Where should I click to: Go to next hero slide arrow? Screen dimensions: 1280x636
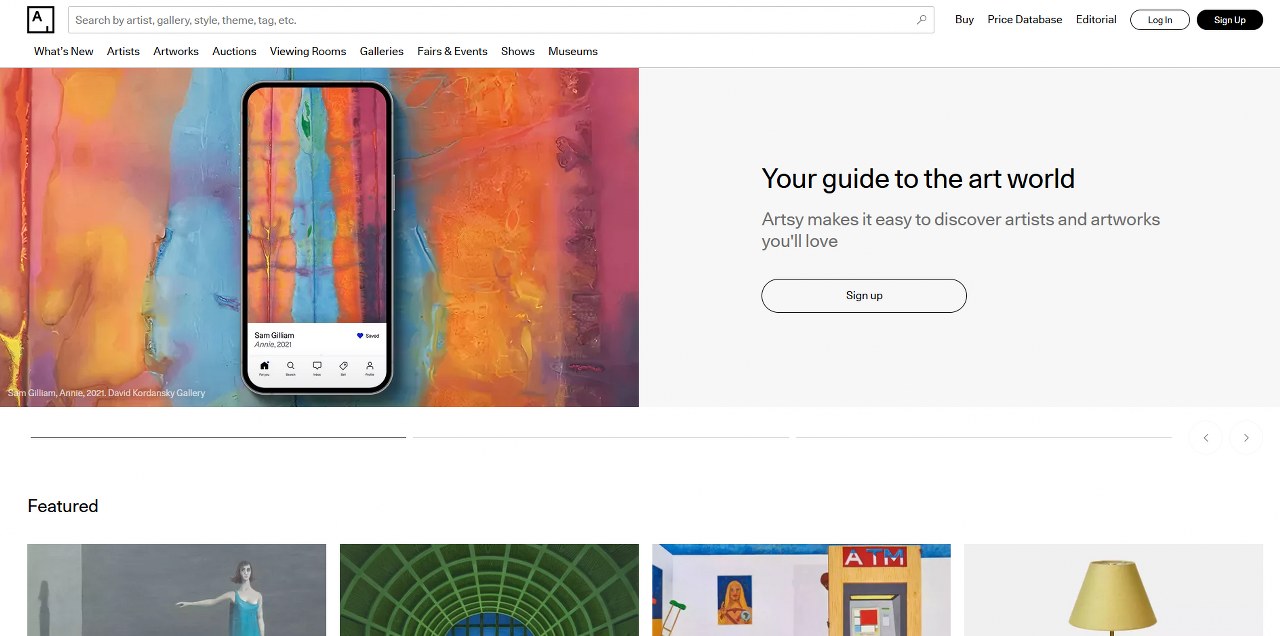(x=1246, y=438)
